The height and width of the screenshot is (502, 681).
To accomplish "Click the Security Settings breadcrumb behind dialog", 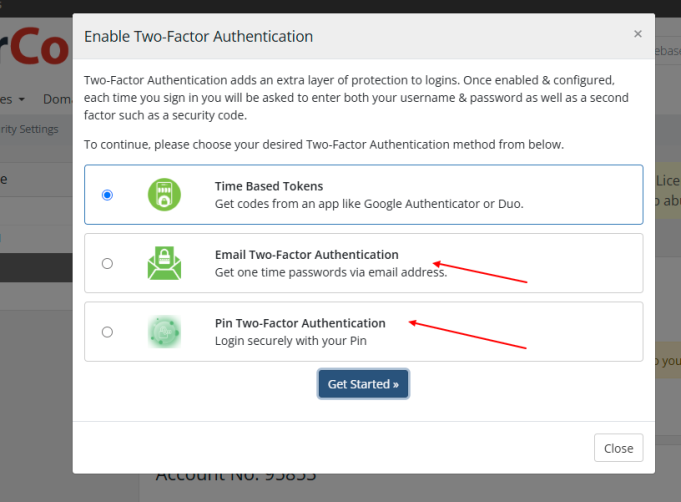I will [x=29, y=129].
